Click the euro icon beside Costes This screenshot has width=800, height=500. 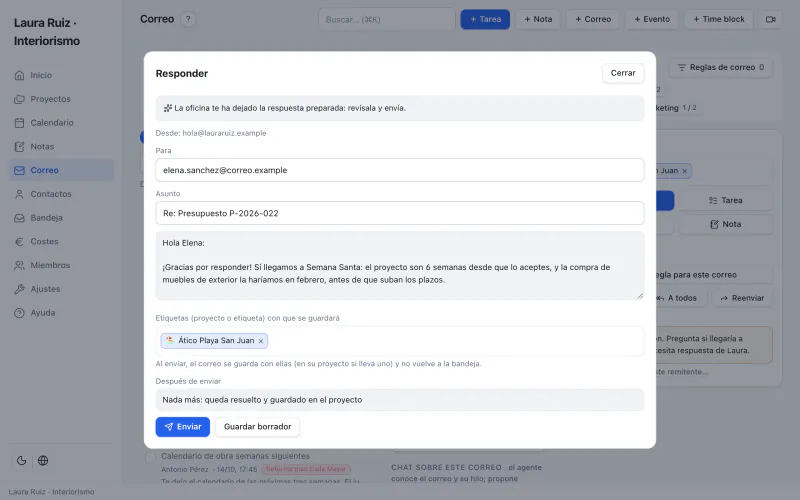19,241
